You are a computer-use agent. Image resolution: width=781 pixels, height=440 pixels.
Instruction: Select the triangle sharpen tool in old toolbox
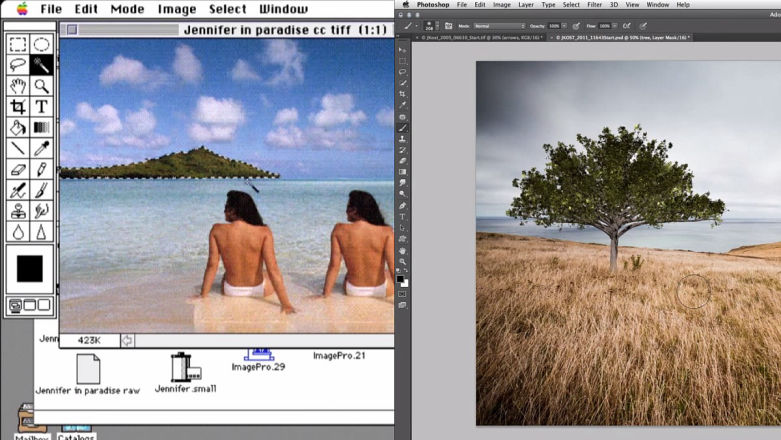pyautogui.click(x=41, y=232)
